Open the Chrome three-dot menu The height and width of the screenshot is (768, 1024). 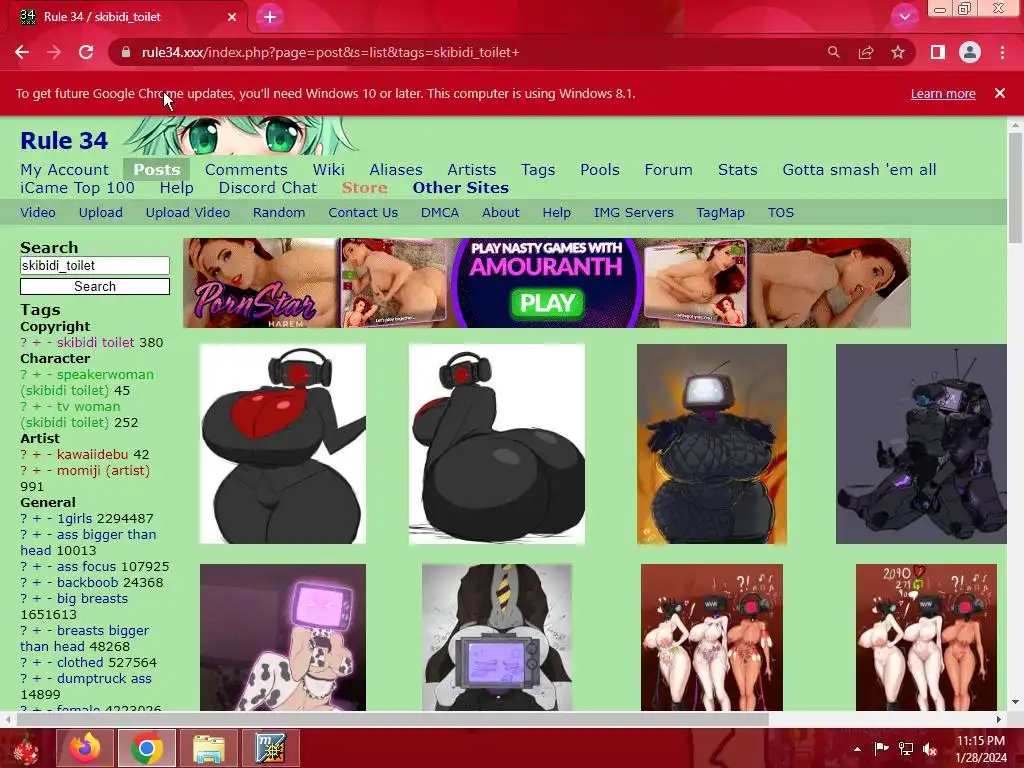coord(1002,52)
